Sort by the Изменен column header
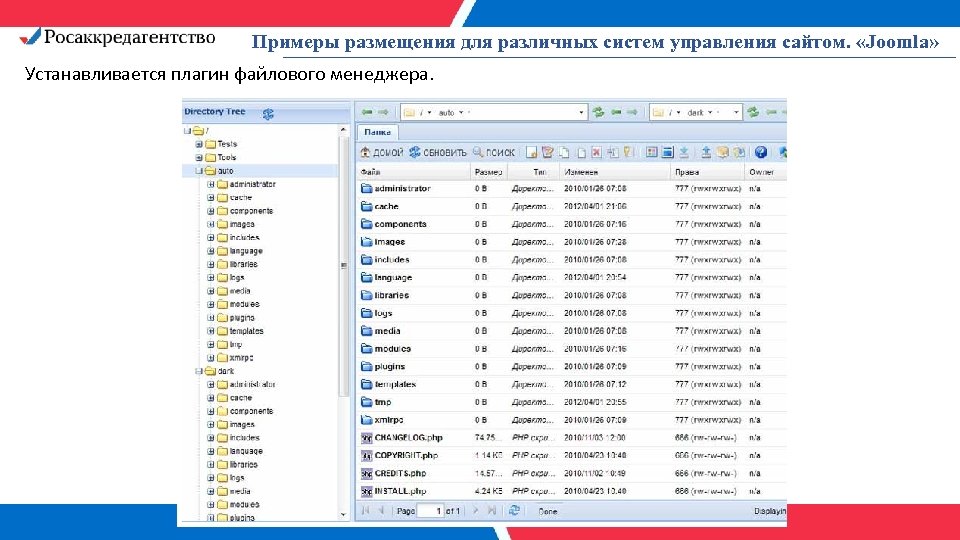Screen dimensions: 960x540 point(615,172)
